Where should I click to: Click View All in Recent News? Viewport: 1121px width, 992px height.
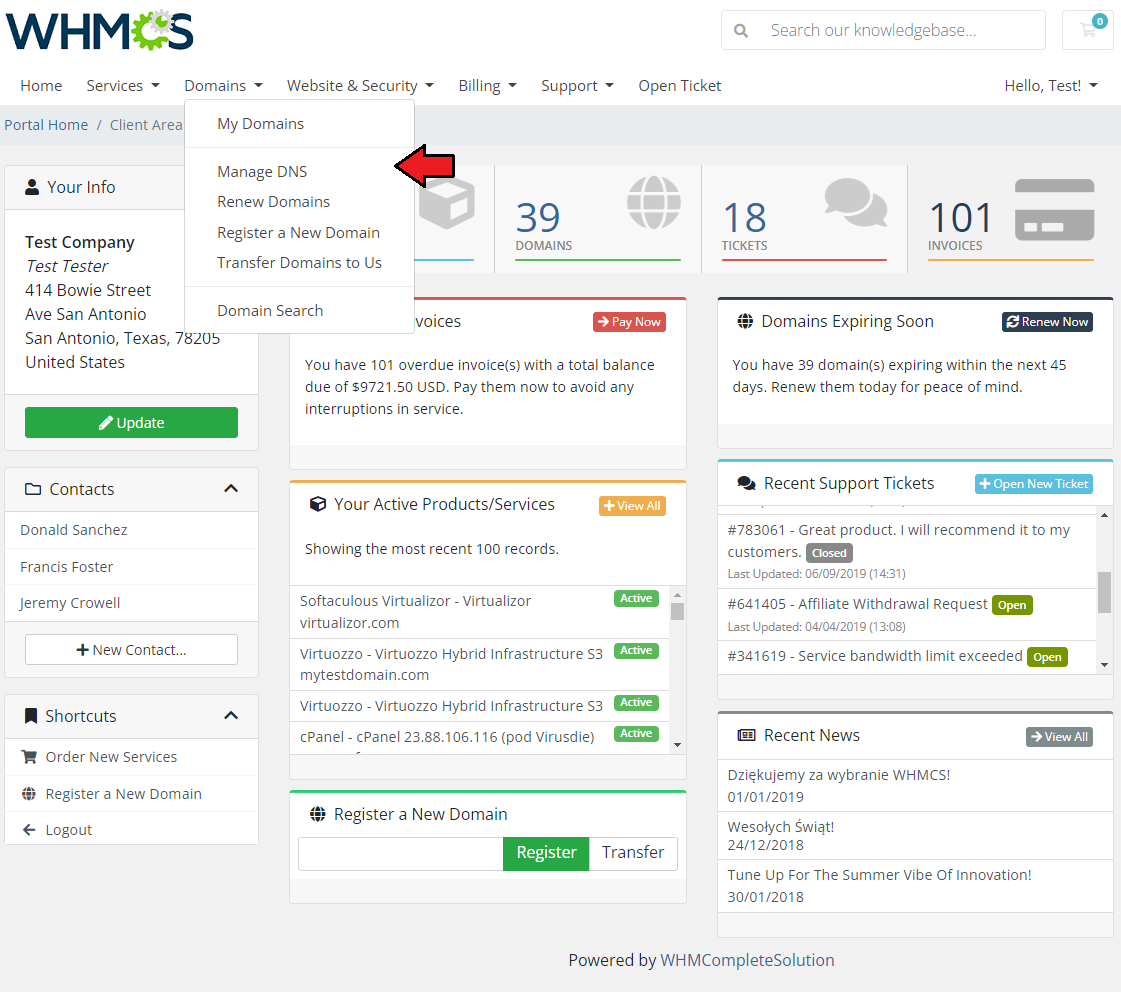(x=1060, y=737)
